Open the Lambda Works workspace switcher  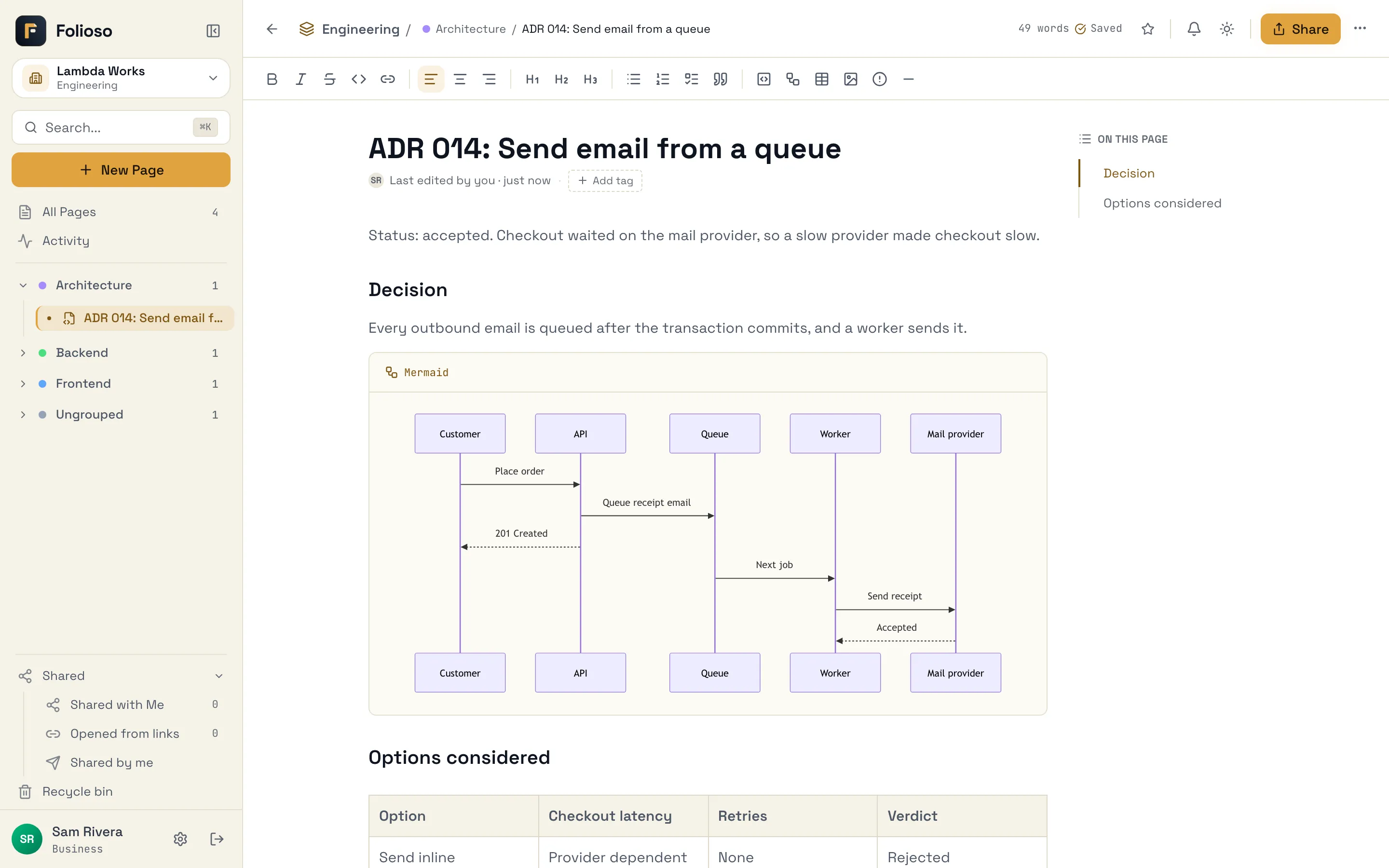click(121, 78)
